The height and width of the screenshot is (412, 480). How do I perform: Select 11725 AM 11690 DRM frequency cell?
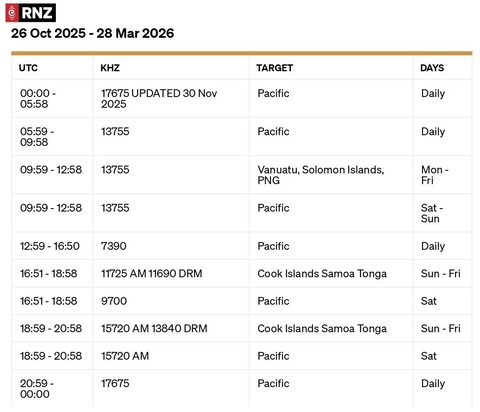coord(171,274)
